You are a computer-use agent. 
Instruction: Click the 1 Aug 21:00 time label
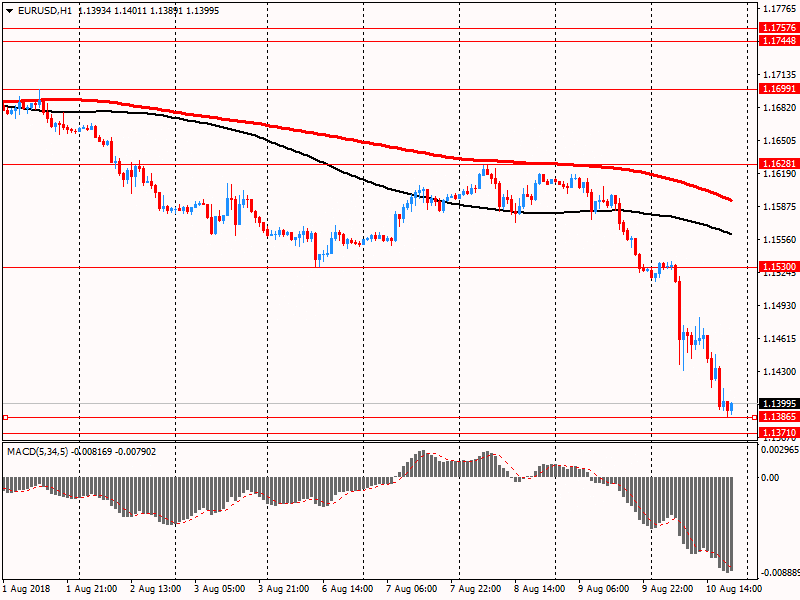[92, 589]
